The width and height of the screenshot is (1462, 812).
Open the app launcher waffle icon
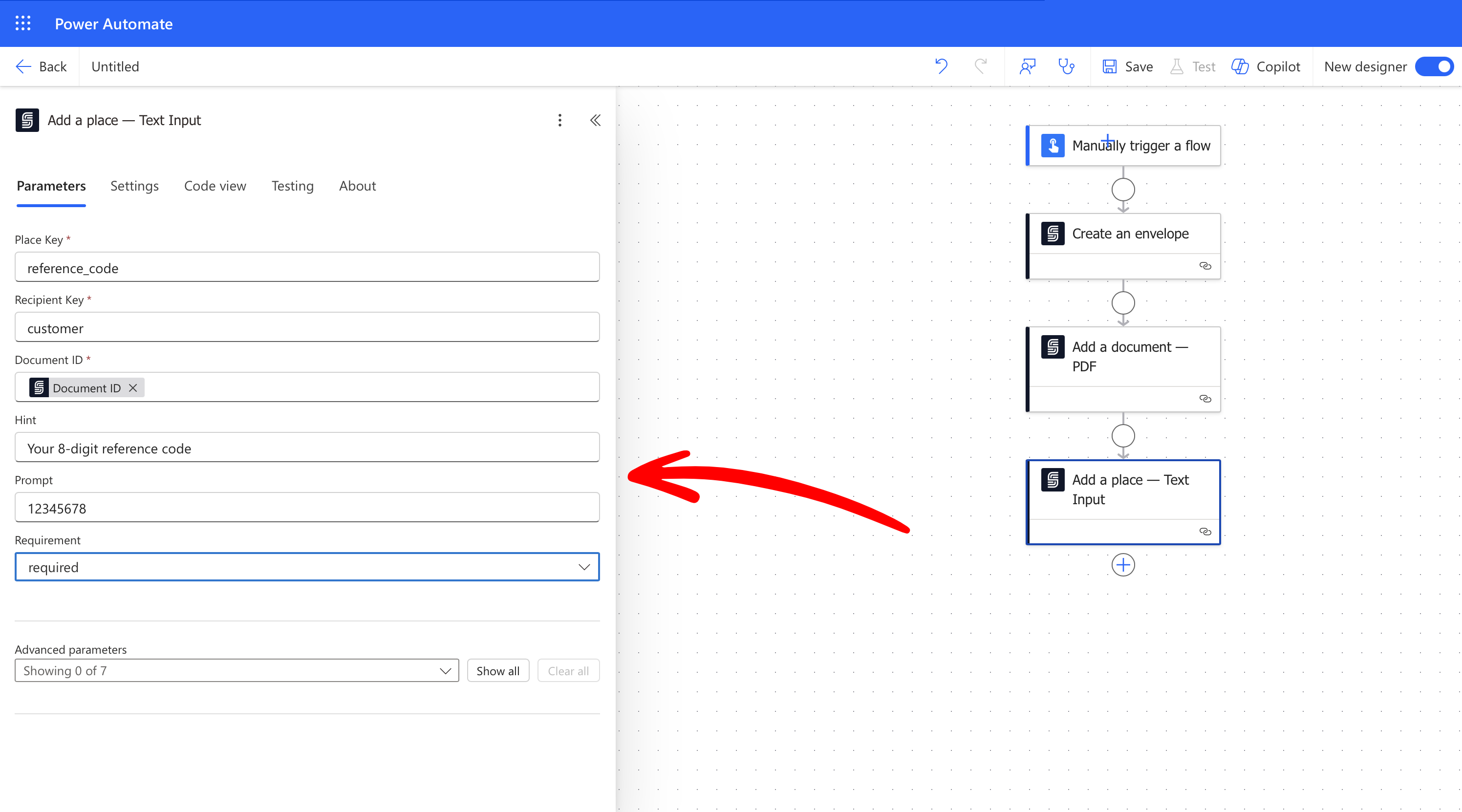tap(22, 23)
